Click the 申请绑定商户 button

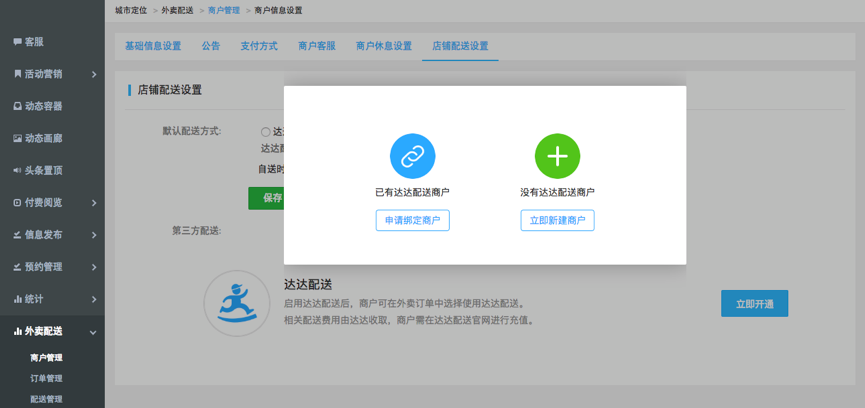[412, 220]
